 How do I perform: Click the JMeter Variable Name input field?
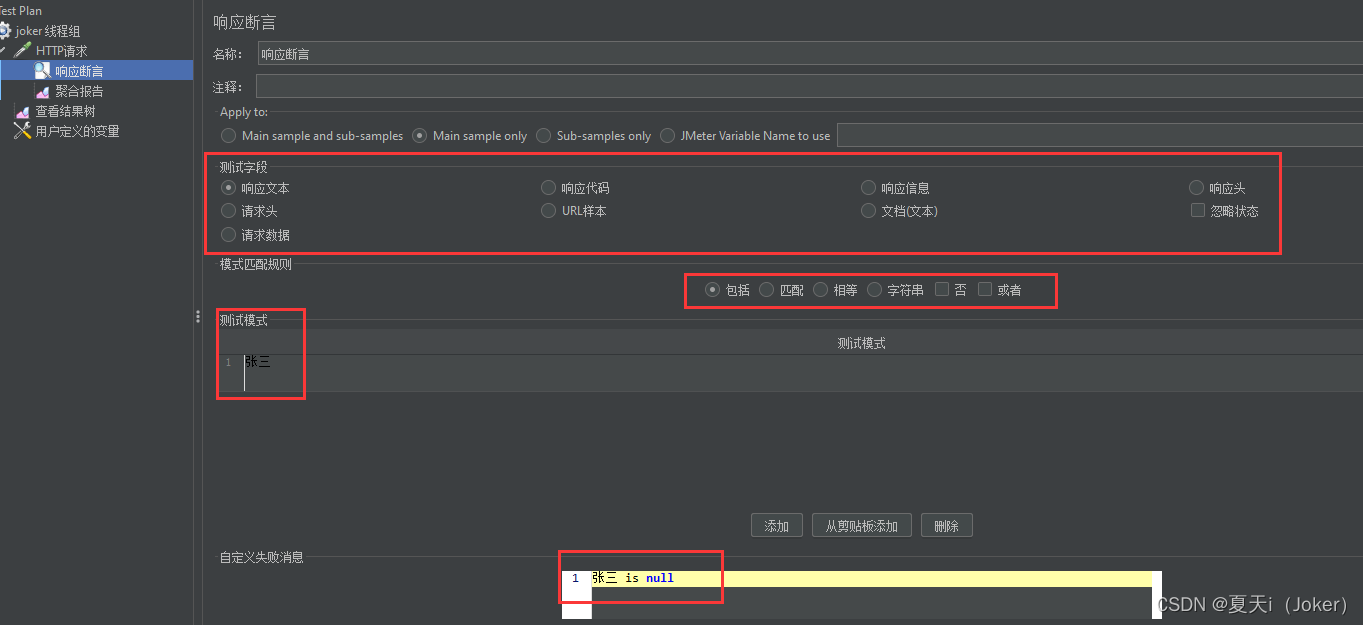(1100, 133)
